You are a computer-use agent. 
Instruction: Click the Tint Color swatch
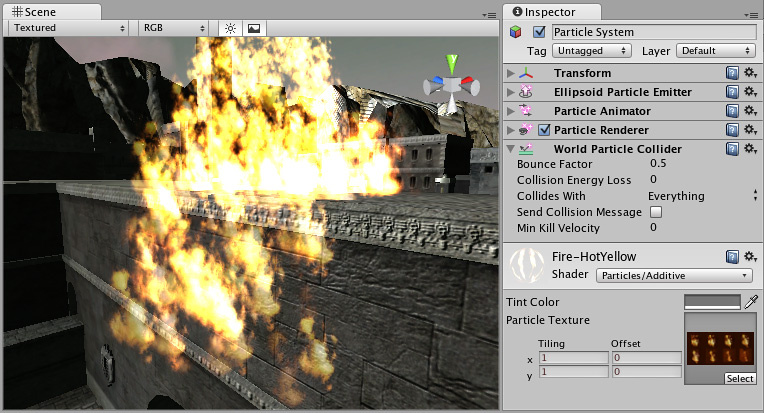pyautogui.click(x=712, y=301)
